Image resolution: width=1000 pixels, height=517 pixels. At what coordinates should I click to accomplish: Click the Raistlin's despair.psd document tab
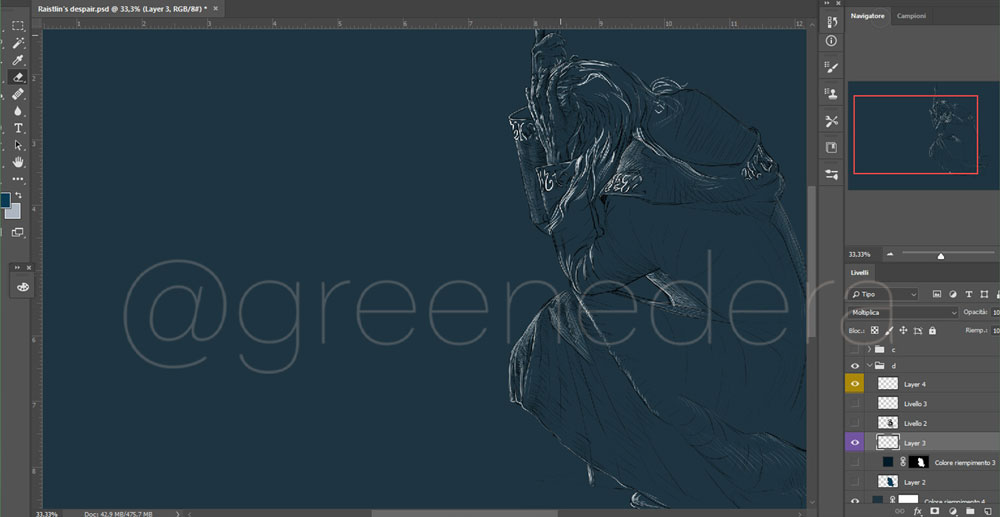120,8
